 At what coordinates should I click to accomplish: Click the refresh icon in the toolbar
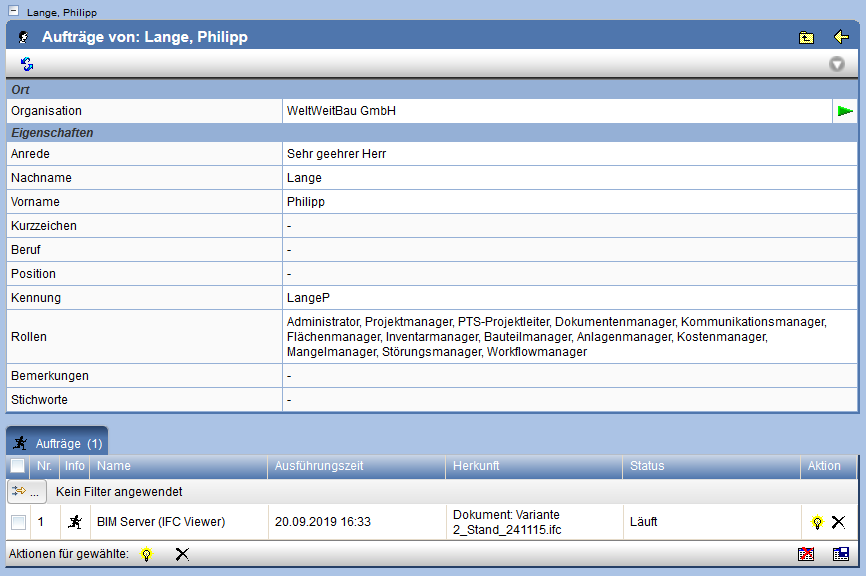(x=27, y=64)
